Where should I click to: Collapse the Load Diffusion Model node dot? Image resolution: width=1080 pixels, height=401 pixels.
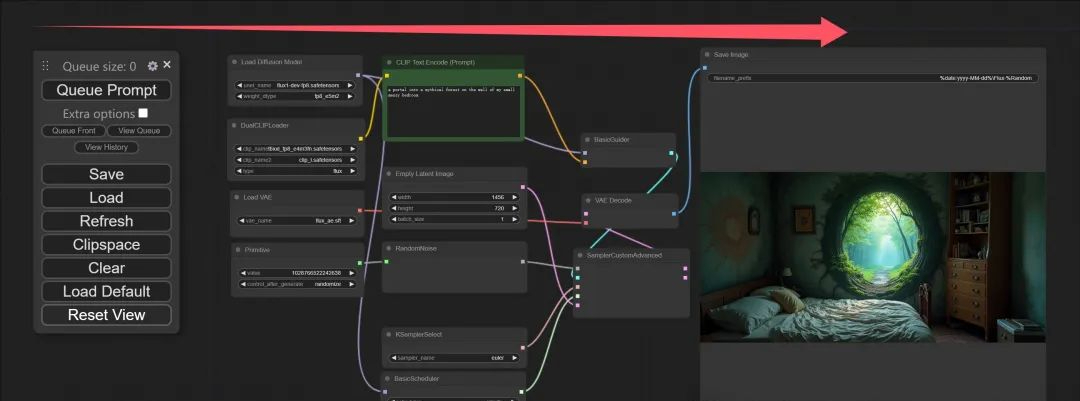click(x=235, y=62)
